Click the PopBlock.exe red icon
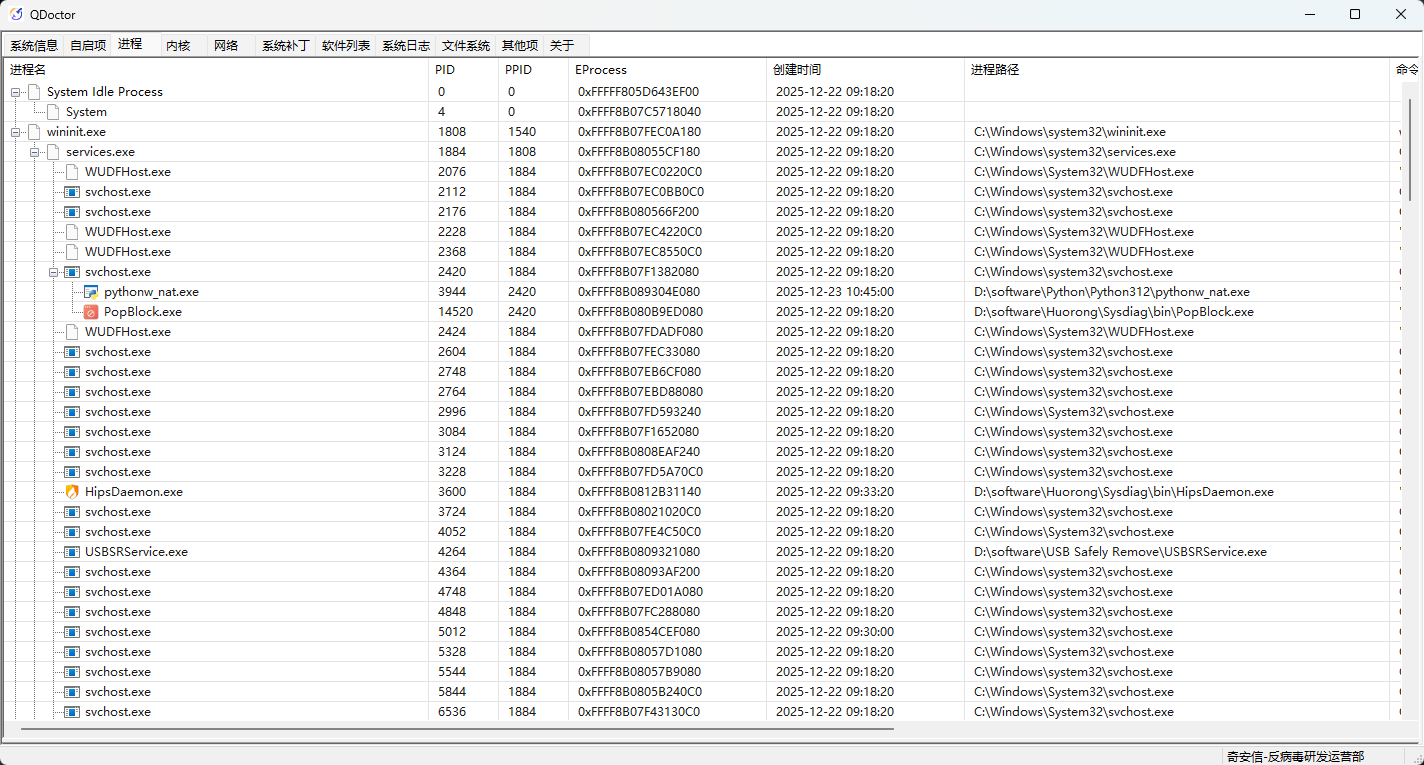1424x765 pixels. (x=91, y=312)
